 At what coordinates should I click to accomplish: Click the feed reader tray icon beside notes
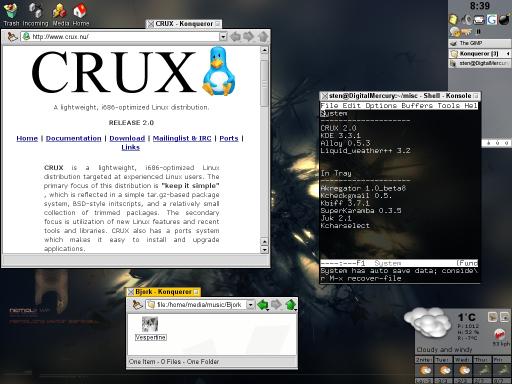click(466, 20)
